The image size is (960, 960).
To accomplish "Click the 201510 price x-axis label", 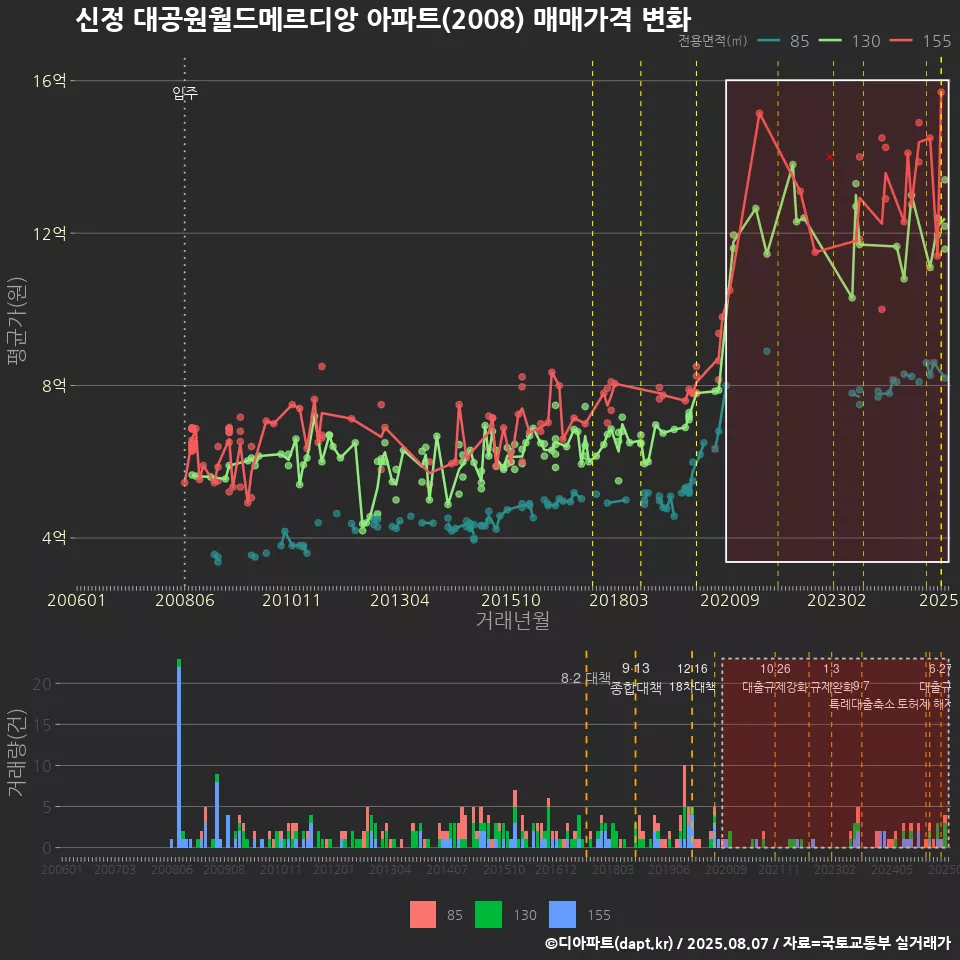I will click(511, 600).
